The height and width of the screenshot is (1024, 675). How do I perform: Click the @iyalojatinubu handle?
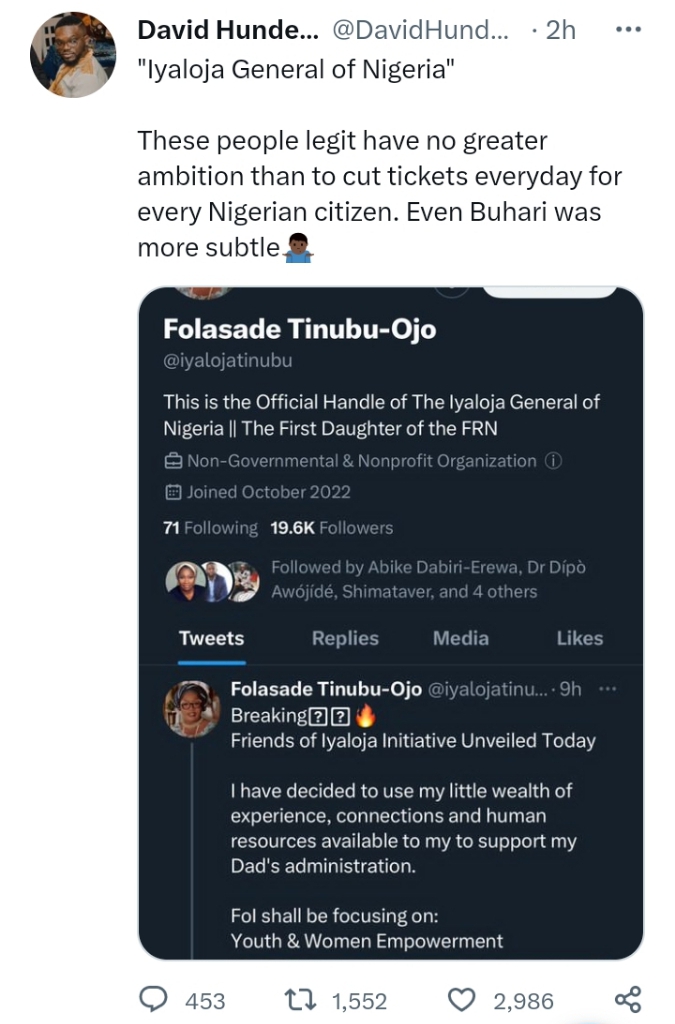228,361
